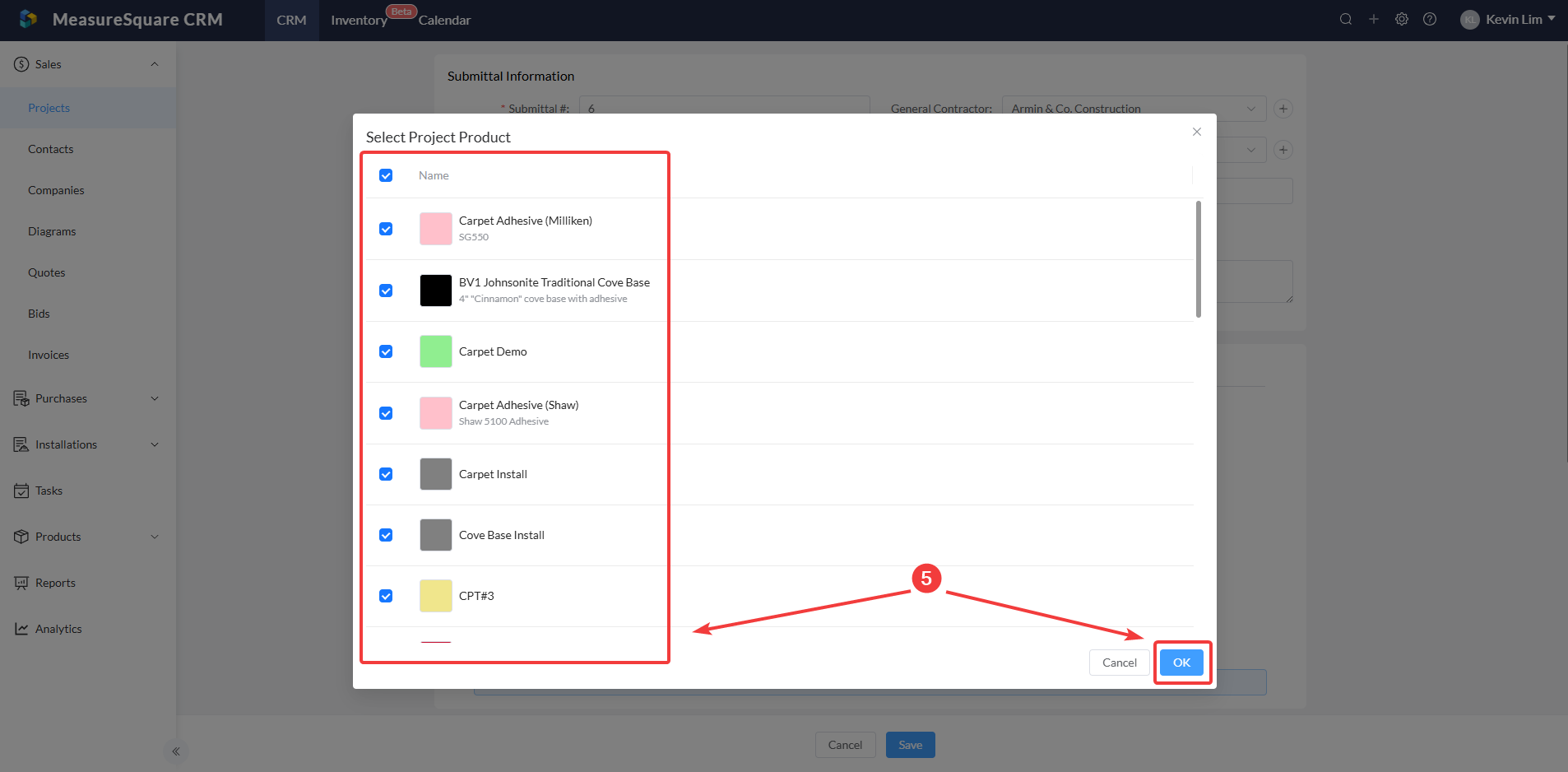Click Cancel button on submittal form
The height and width of the screenshot is (772, 1568).
point(846,745)
